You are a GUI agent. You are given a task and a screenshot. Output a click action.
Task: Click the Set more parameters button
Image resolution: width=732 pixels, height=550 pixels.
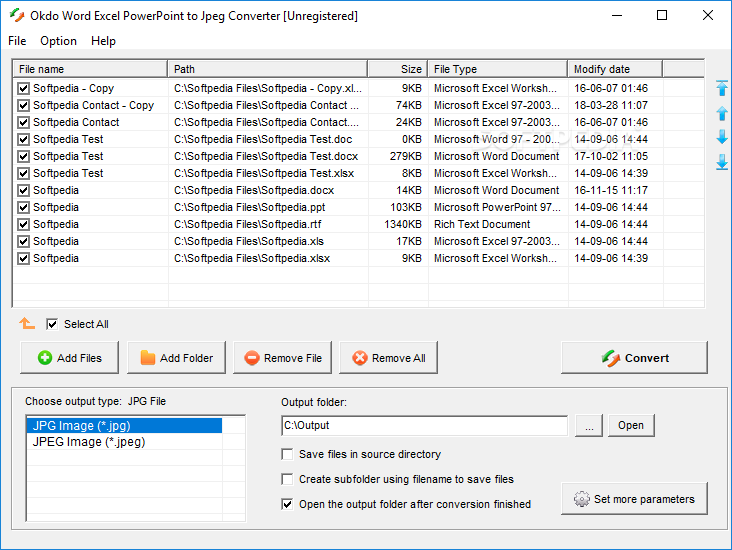click(x=634, y=499)
